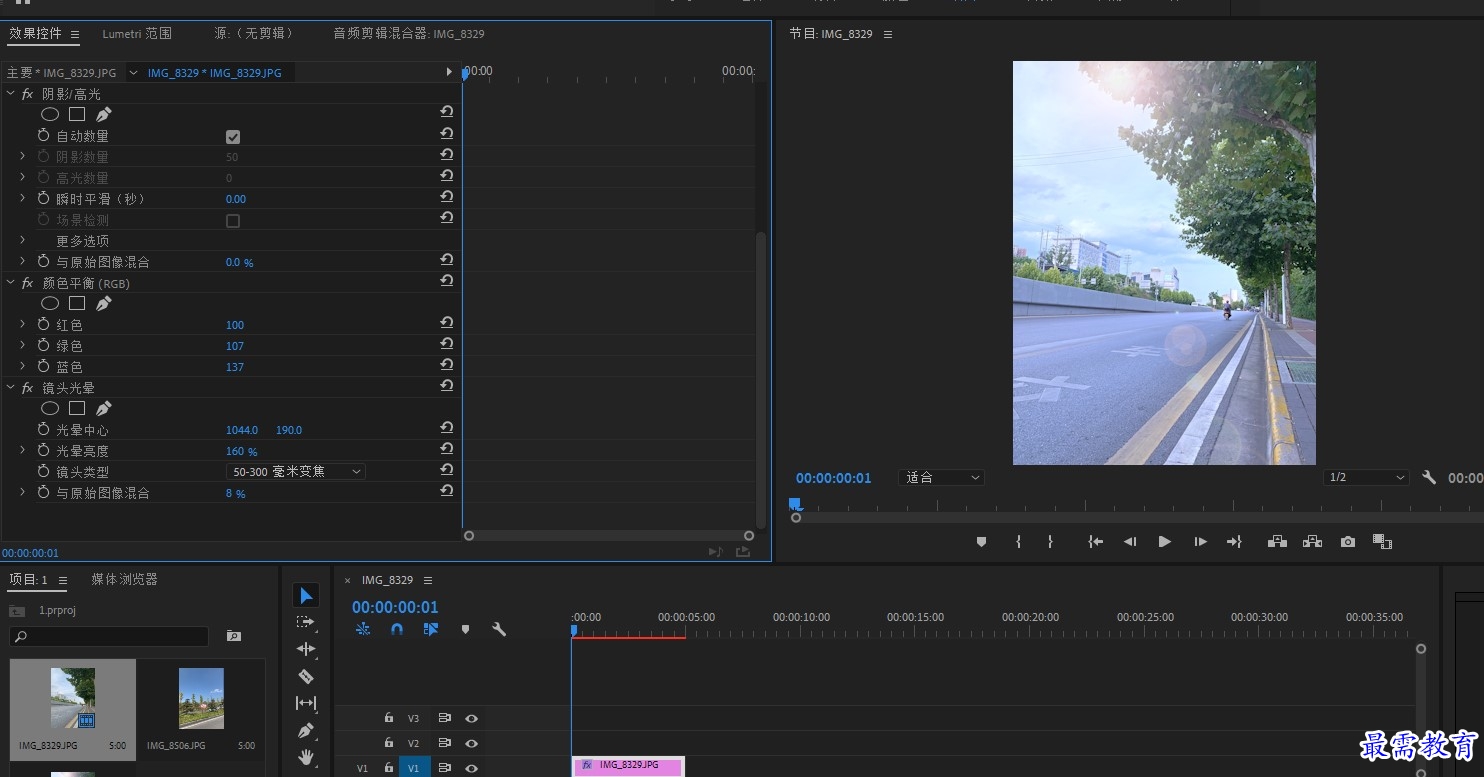Viewport: 1484px width, 777px height.
Task: Click program monitor timecode 00:00:00:01
Action: coord(834,478)
